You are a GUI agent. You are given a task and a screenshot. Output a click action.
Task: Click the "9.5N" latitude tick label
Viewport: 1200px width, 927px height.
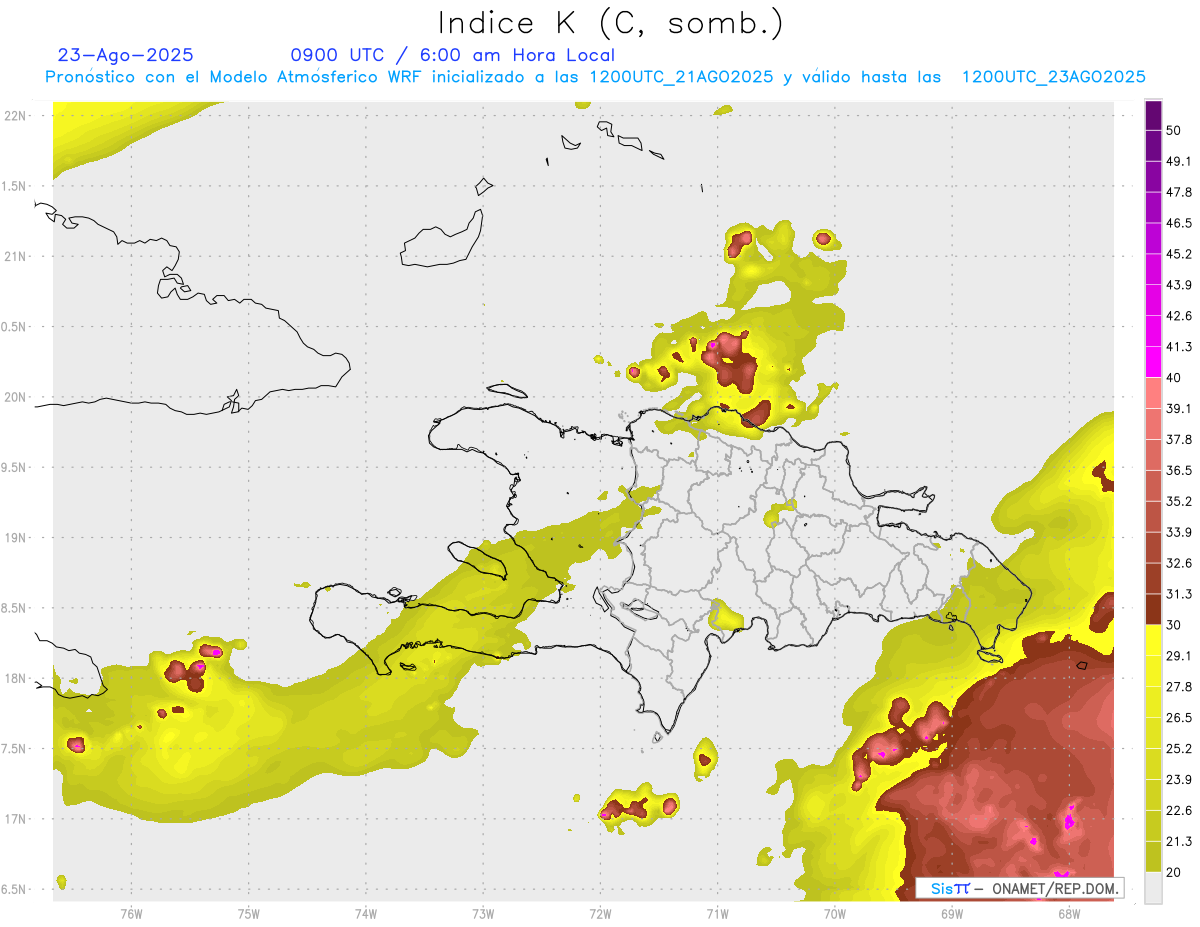(x=13, y=468)
